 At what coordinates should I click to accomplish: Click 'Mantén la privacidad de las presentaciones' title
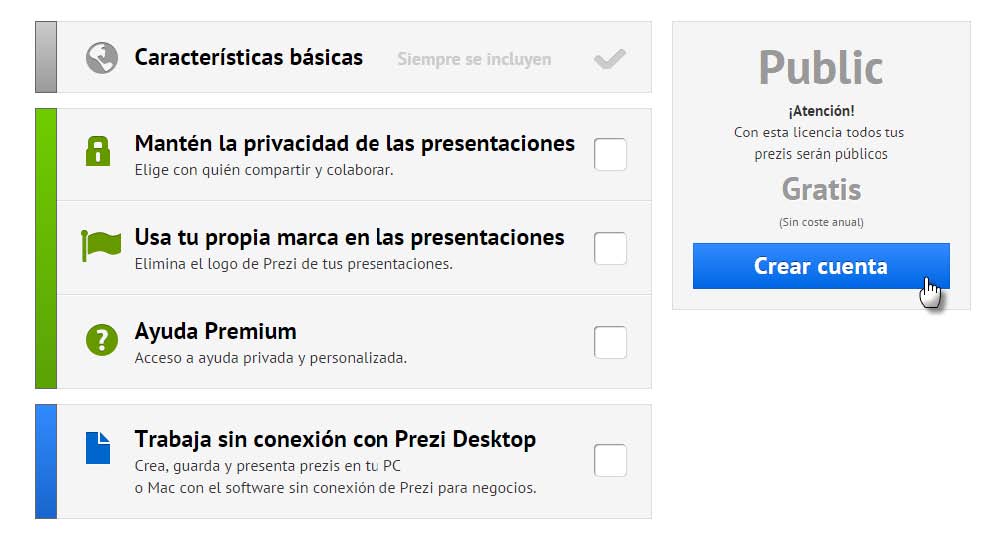(354, 143)
